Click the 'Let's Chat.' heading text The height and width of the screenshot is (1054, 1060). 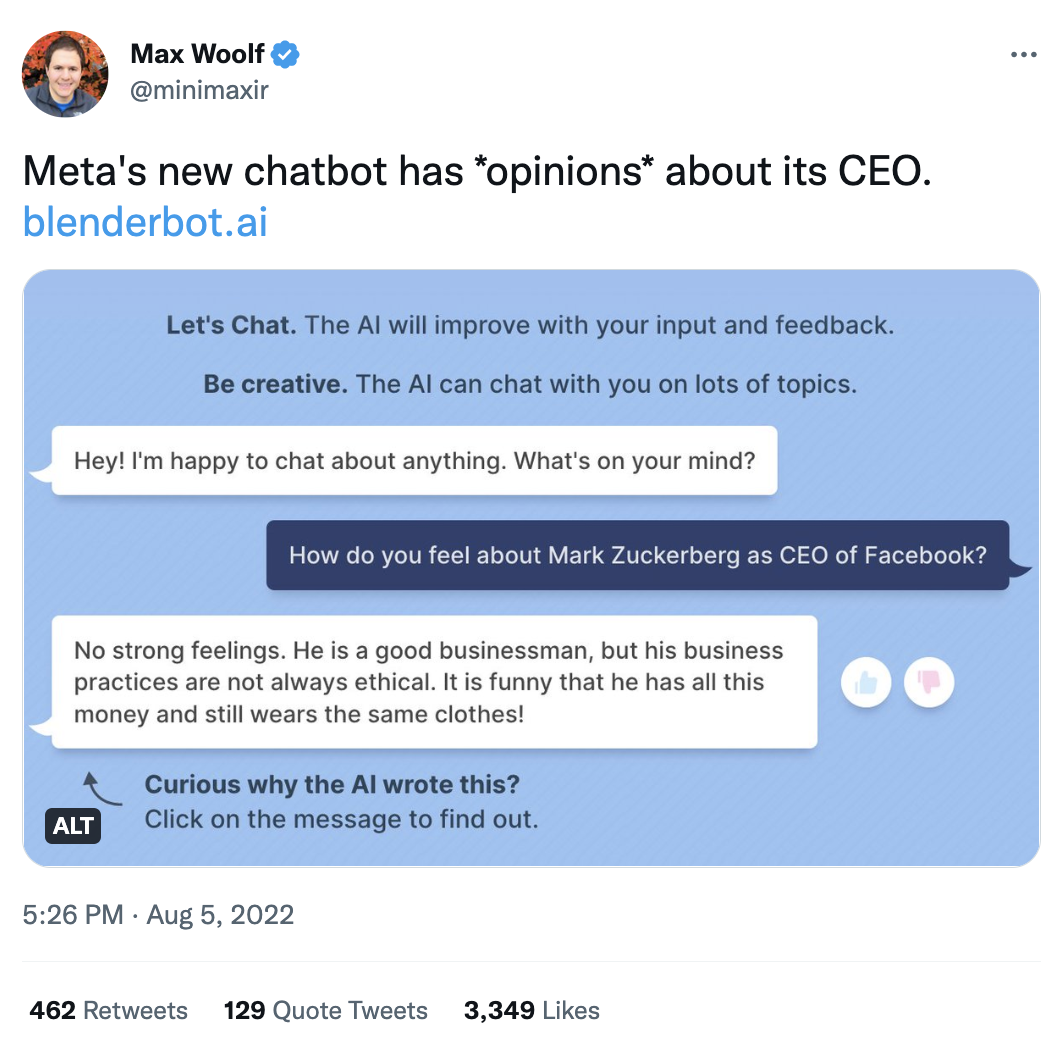click(231, 325)
